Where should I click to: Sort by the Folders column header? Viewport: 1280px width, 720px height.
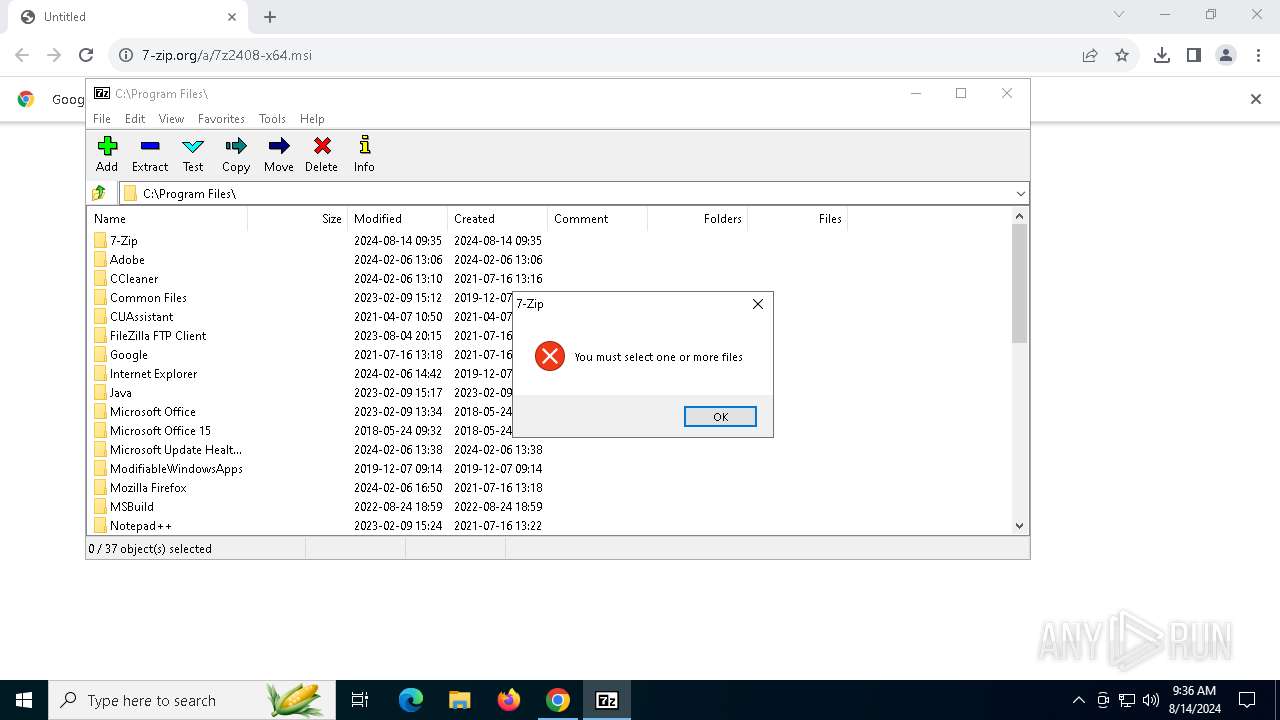pos(697,218)
